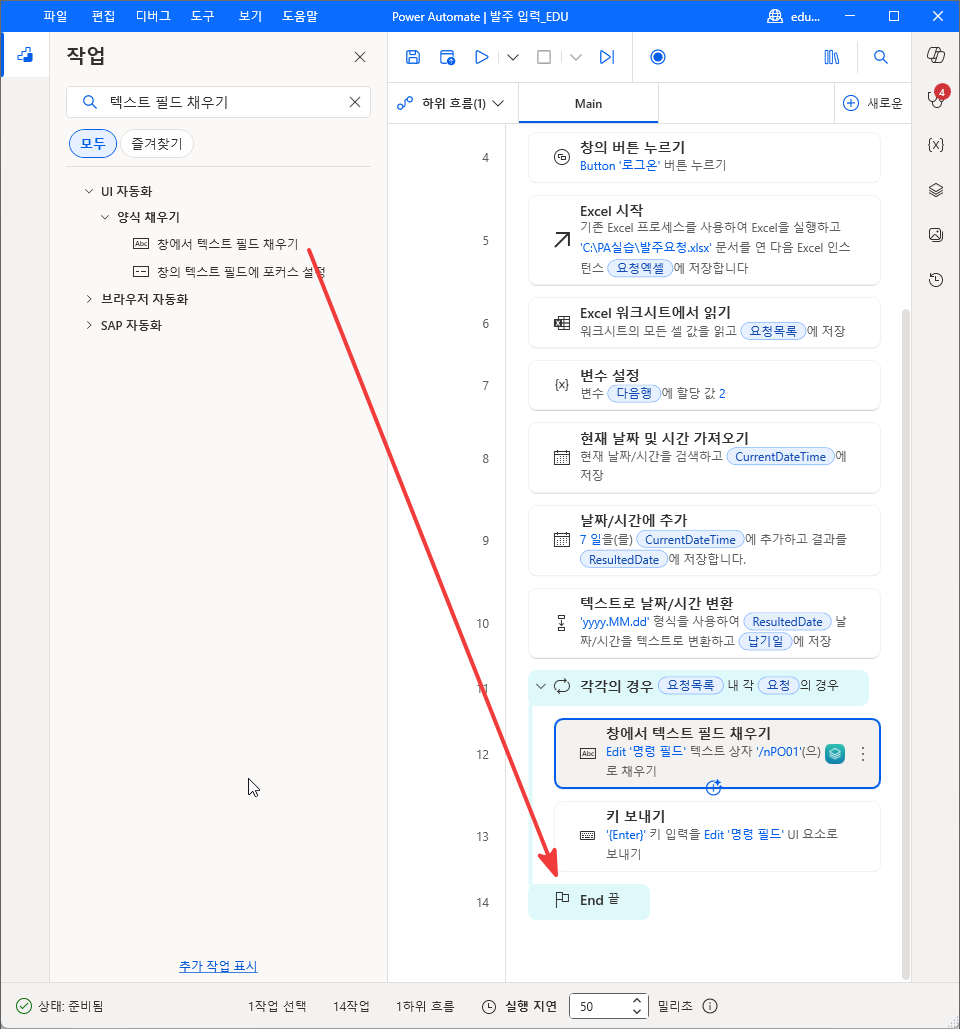Open the 도구 menu
This screenshot has width=960, height=1029.
click(x=202, y=16)
